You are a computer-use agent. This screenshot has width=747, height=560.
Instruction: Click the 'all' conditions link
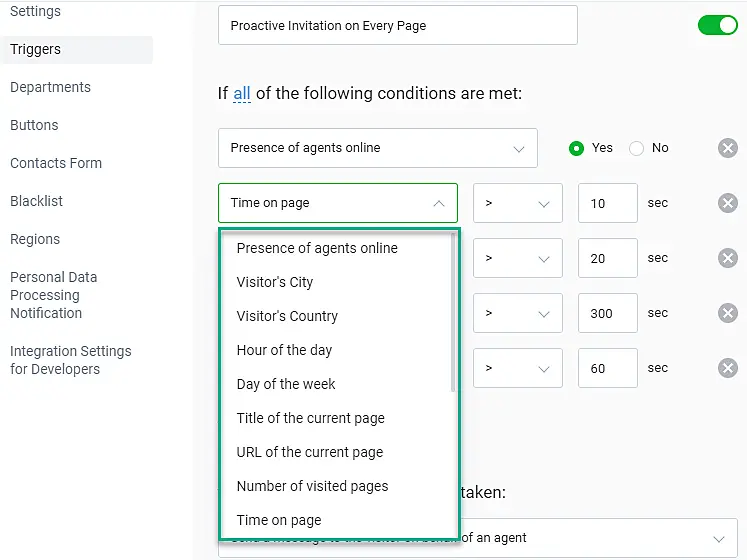(242, 94)
